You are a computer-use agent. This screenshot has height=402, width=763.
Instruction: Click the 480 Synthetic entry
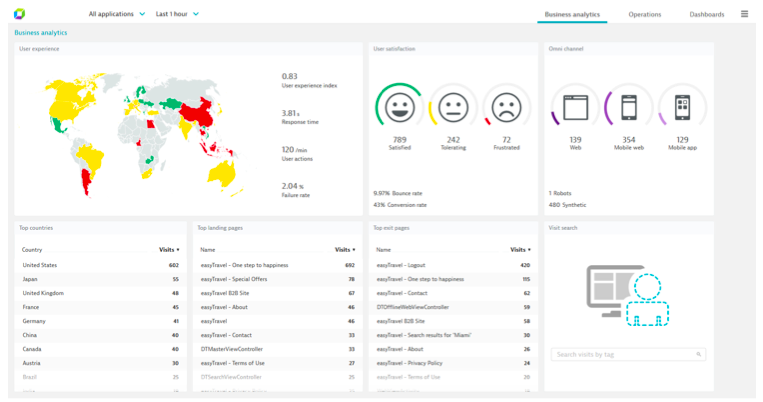(x=567, y=205)
